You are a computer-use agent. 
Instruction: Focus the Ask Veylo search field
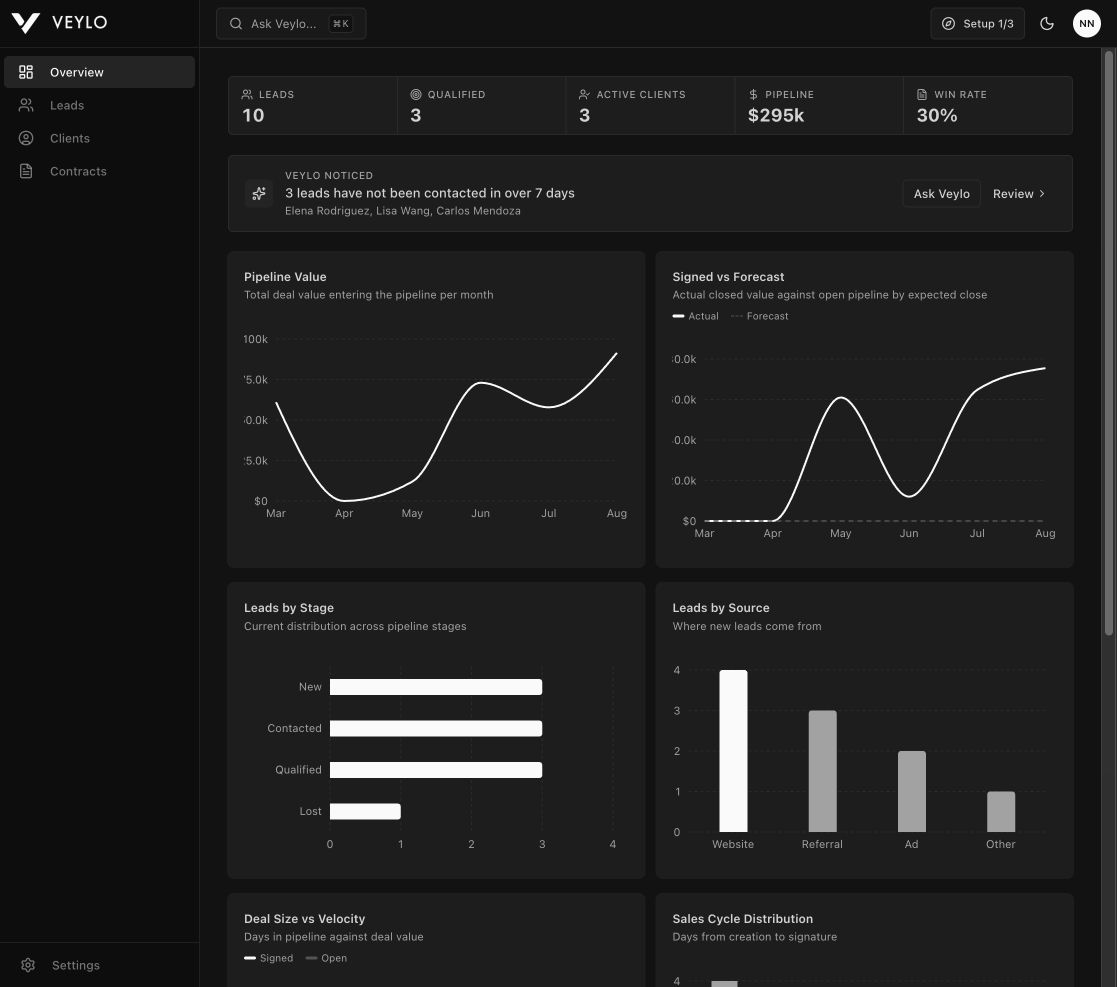click(291, 24)
